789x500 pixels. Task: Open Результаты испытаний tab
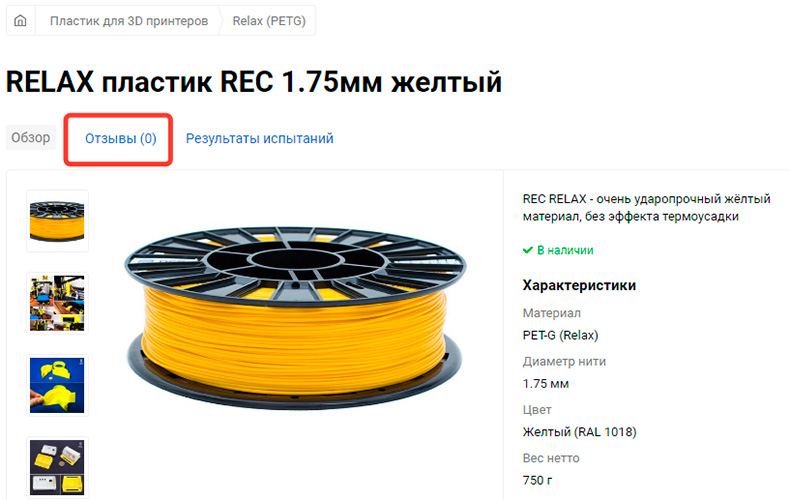point(260,138)
